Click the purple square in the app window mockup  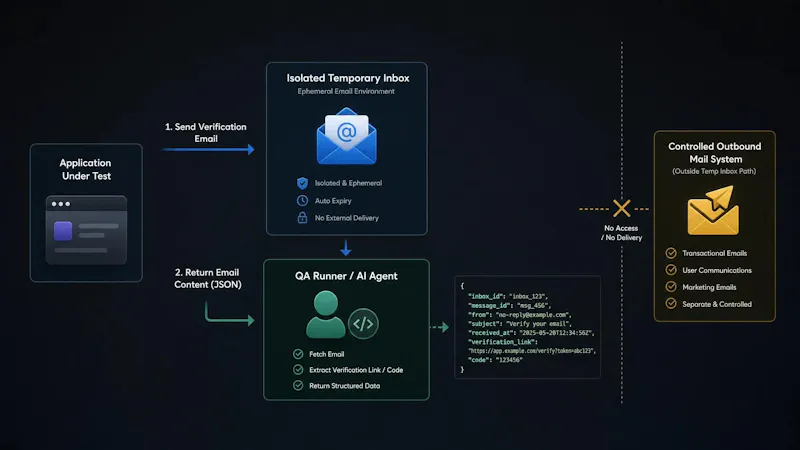point(63,231)
